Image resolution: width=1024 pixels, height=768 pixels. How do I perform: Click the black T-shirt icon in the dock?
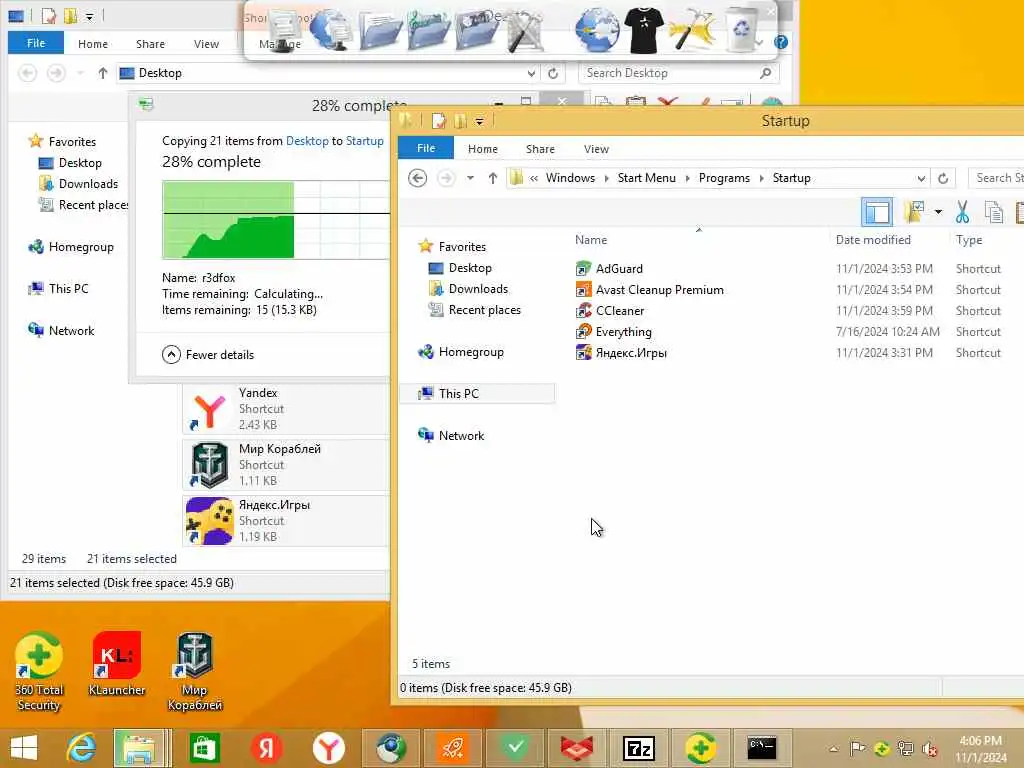pyautogui.click(x=643, y=30)
